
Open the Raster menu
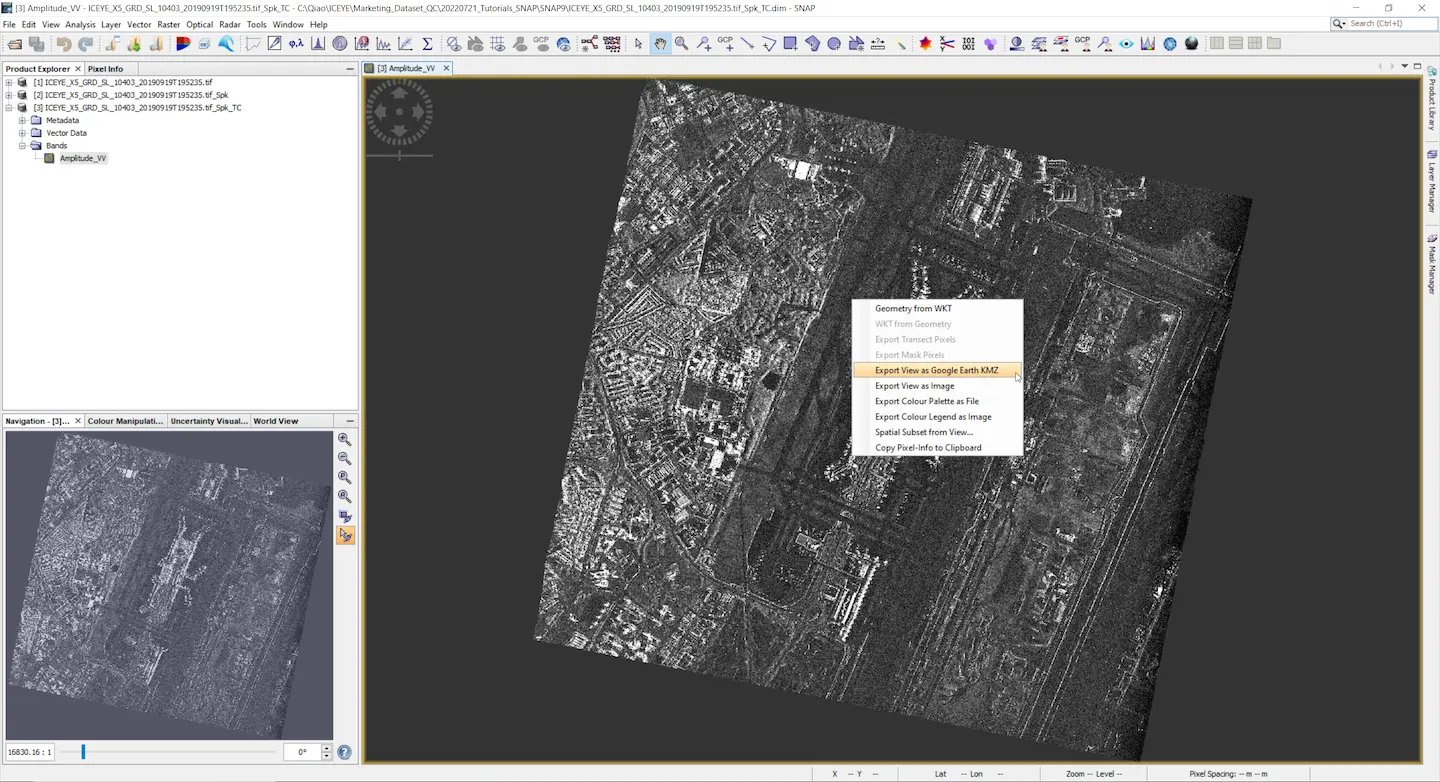pos(168,24)
